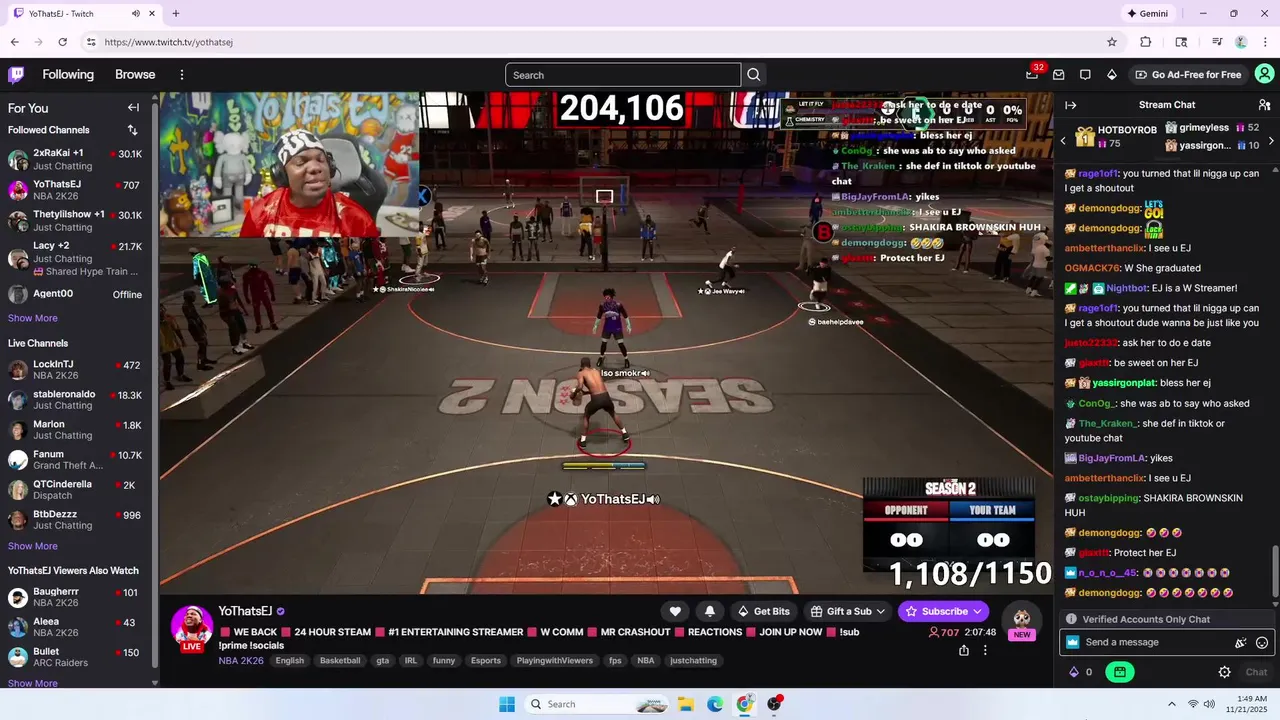
Task: Collapse the For You sidebar
Action: tap(133, 108)
